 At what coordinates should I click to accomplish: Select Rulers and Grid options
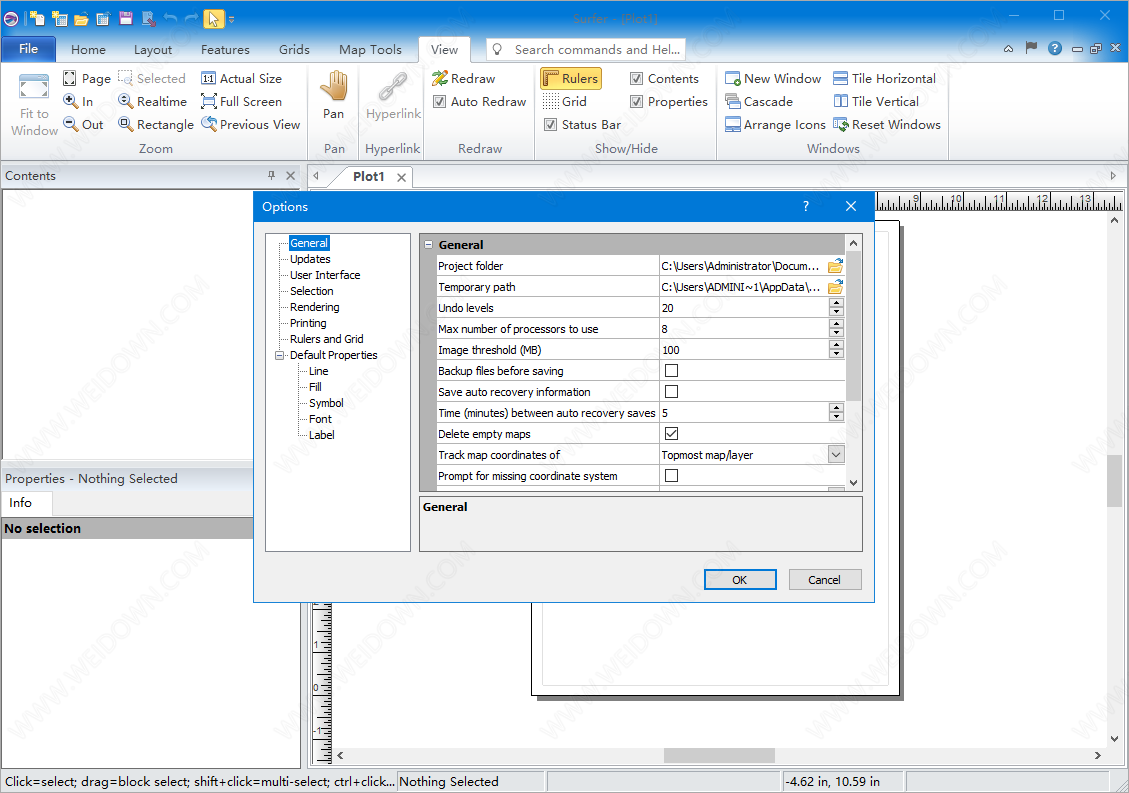tap(327, 339)
